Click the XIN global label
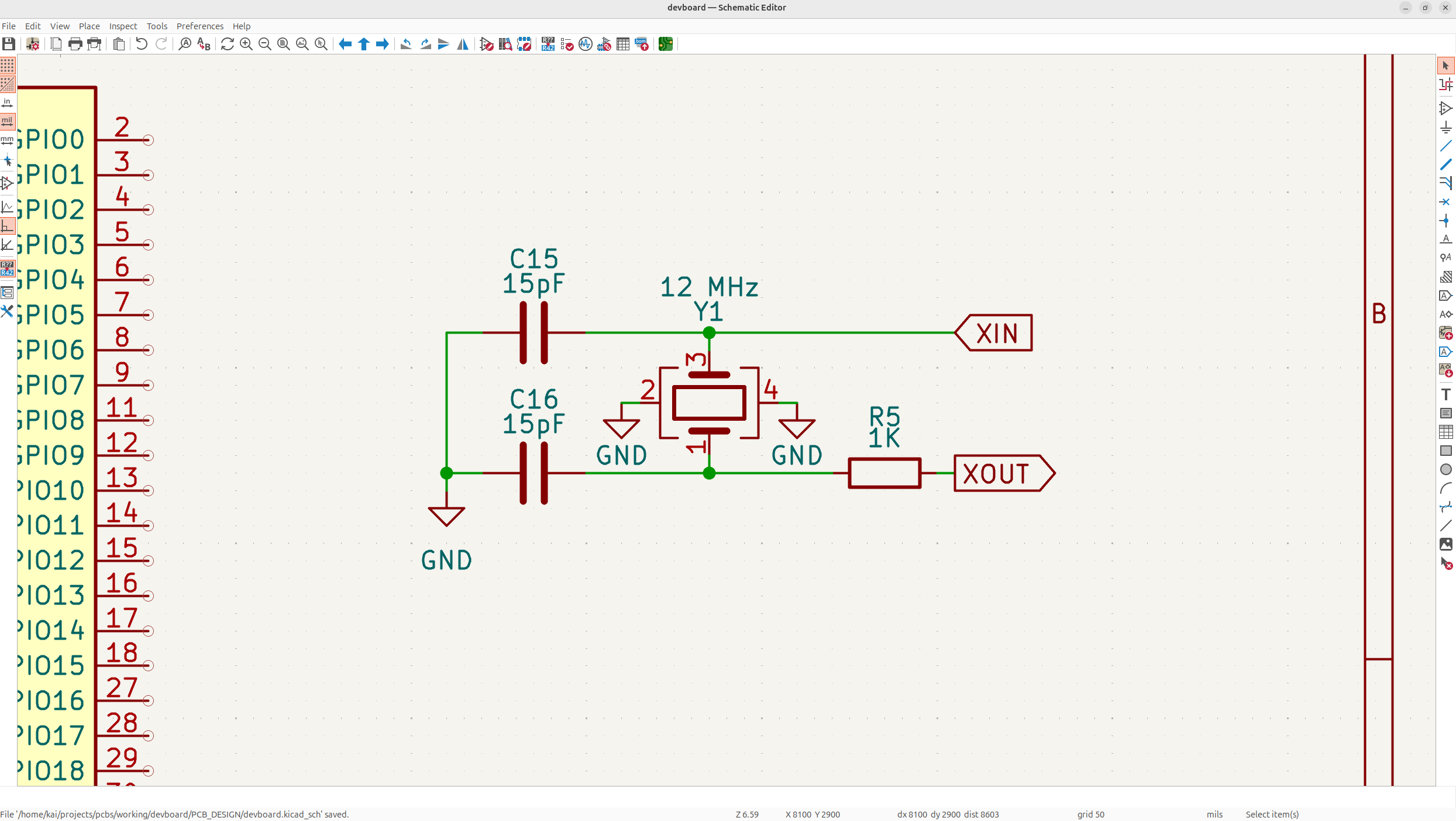The height and width of the screenshot is (821, 1456). tap(996, 333)
